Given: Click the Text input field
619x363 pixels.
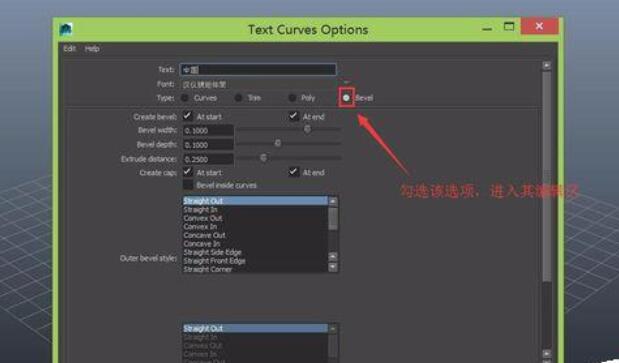Looking at the screenshot, I should [x=258, y=69].
